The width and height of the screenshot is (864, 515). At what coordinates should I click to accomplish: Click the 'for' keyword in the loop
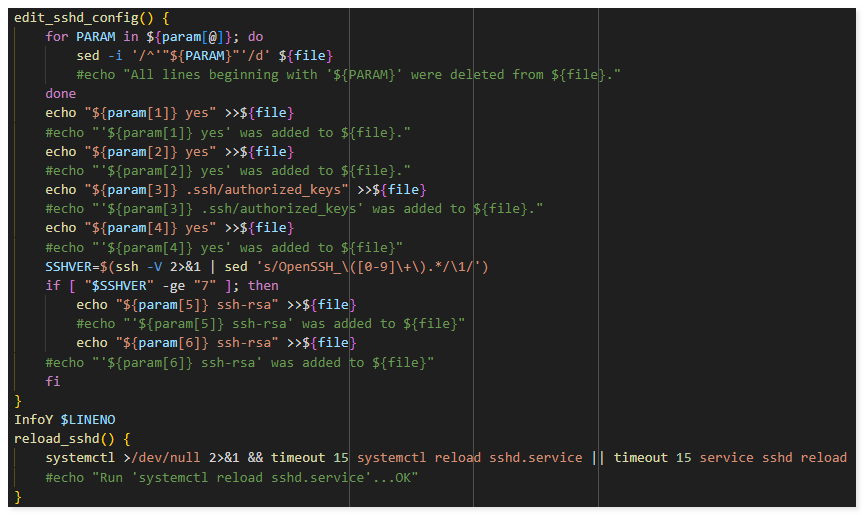(x=57, y=36)
